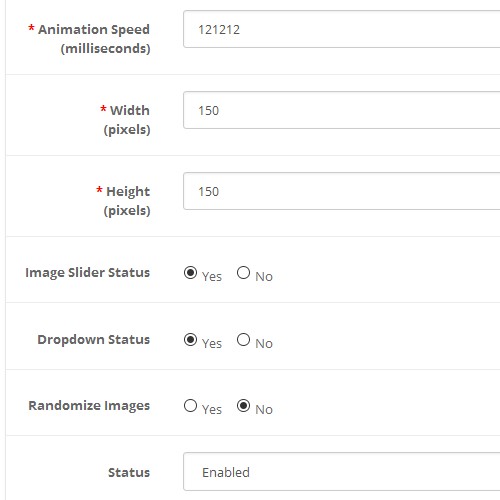The width and height of the screenshot is (500, 500).
Task: Click the Image Slider Status label
Action: [x=88, y=273]
